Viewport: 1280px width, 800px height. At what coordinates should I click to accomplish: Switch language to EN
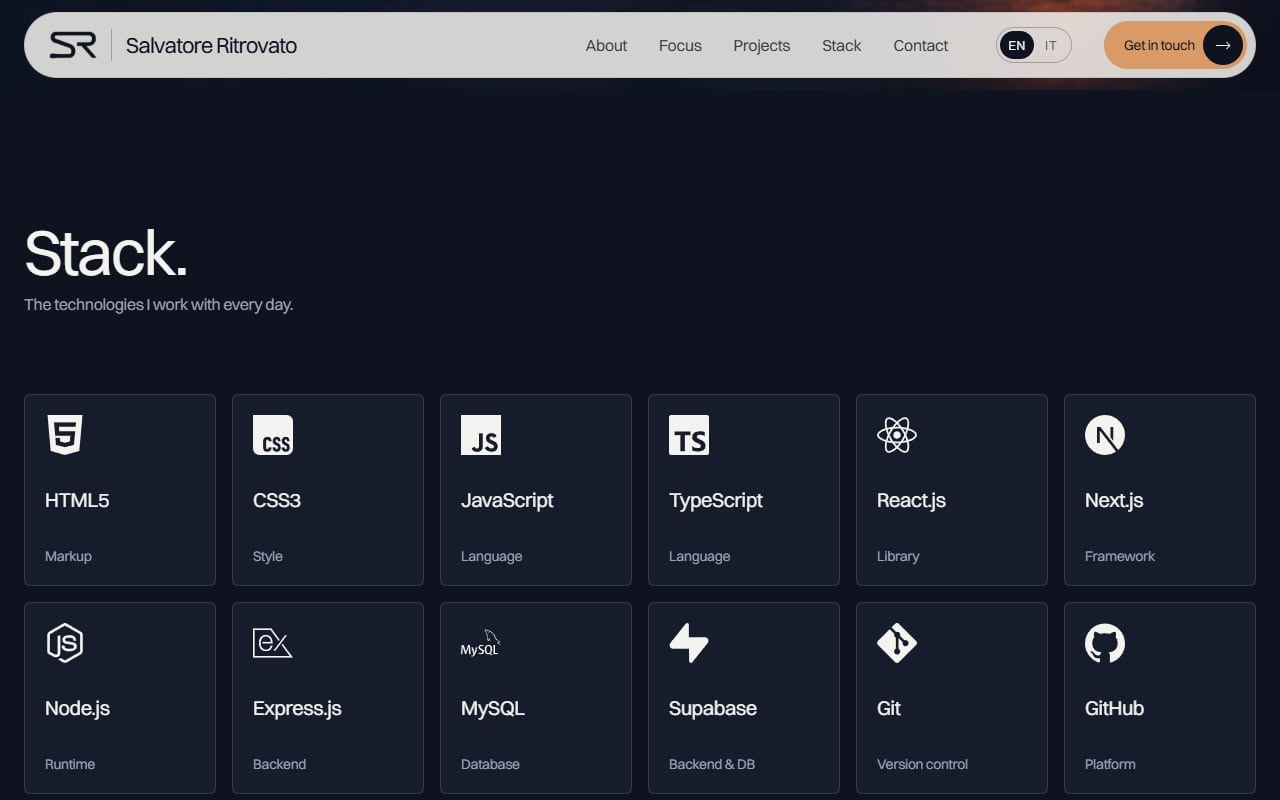point(1017,45)
